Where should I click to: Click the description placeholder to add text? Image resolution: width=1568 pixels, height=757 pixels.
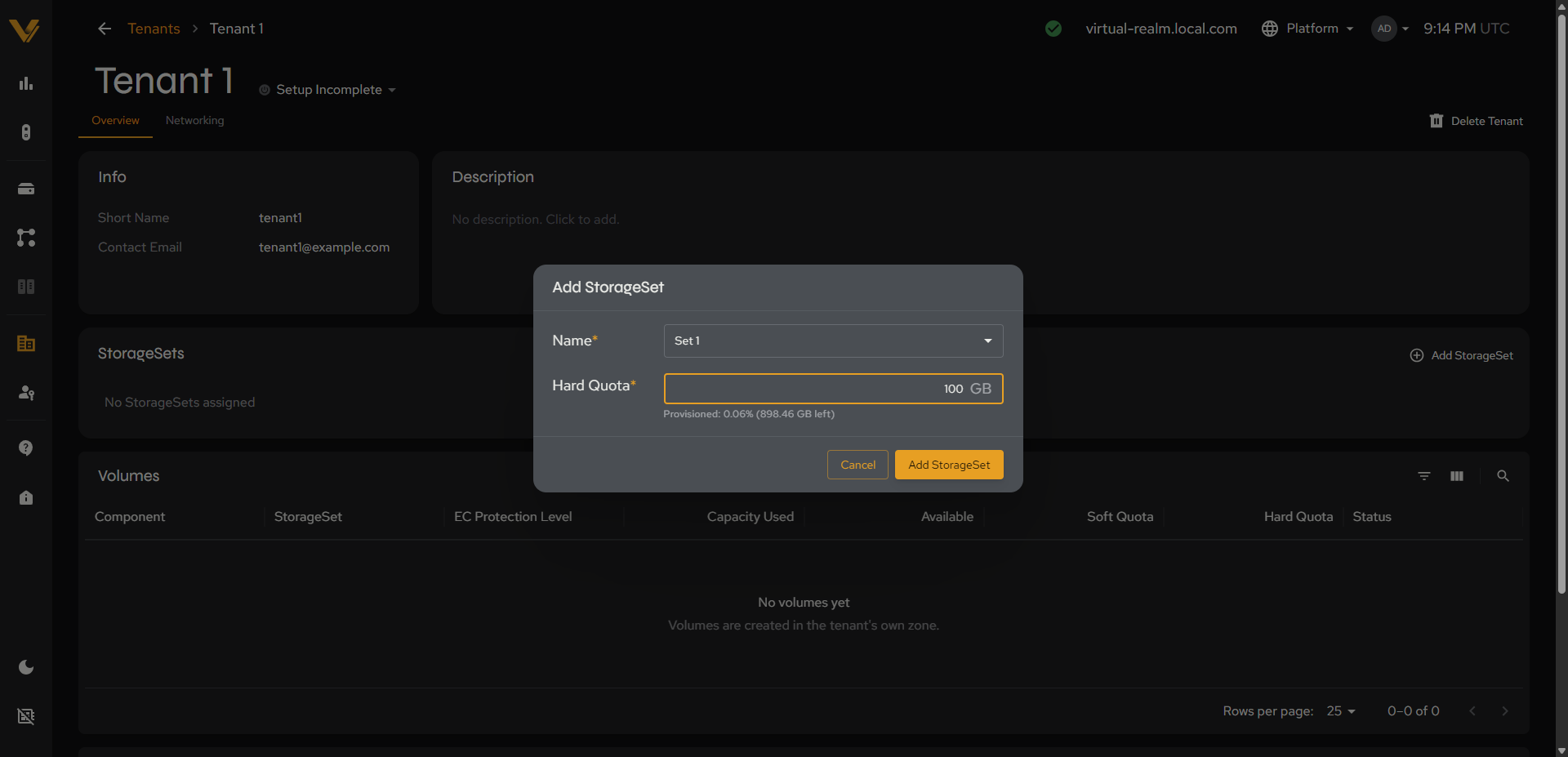536,220
